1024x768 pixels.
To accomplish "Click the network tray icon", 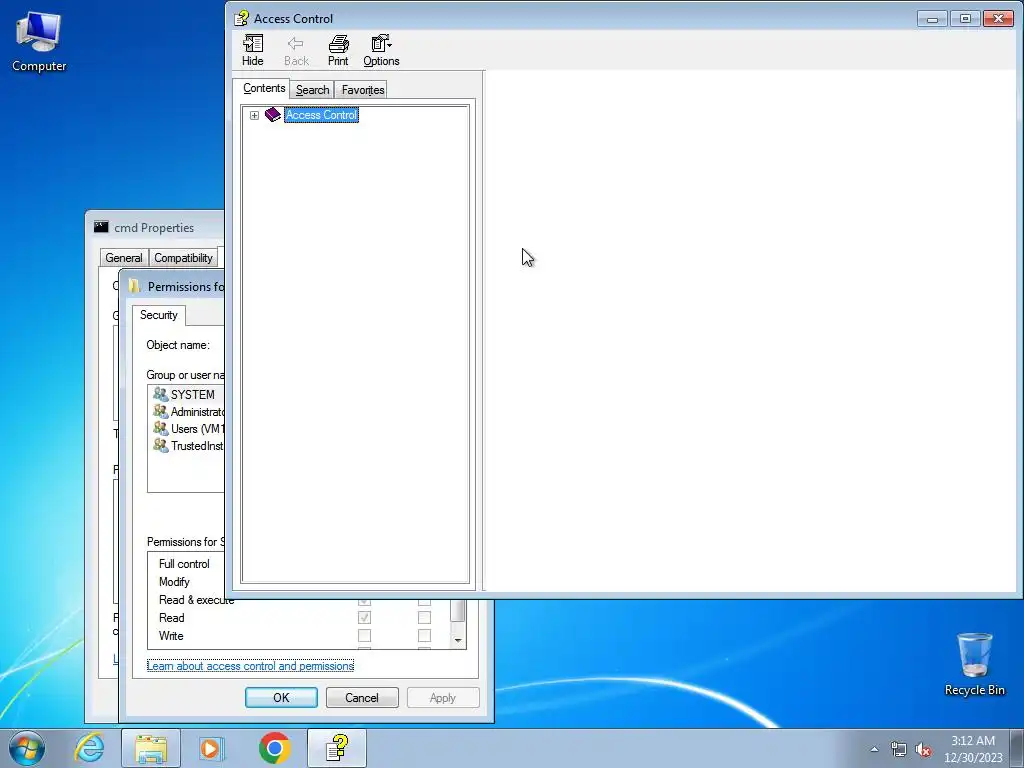I will 899,749.
